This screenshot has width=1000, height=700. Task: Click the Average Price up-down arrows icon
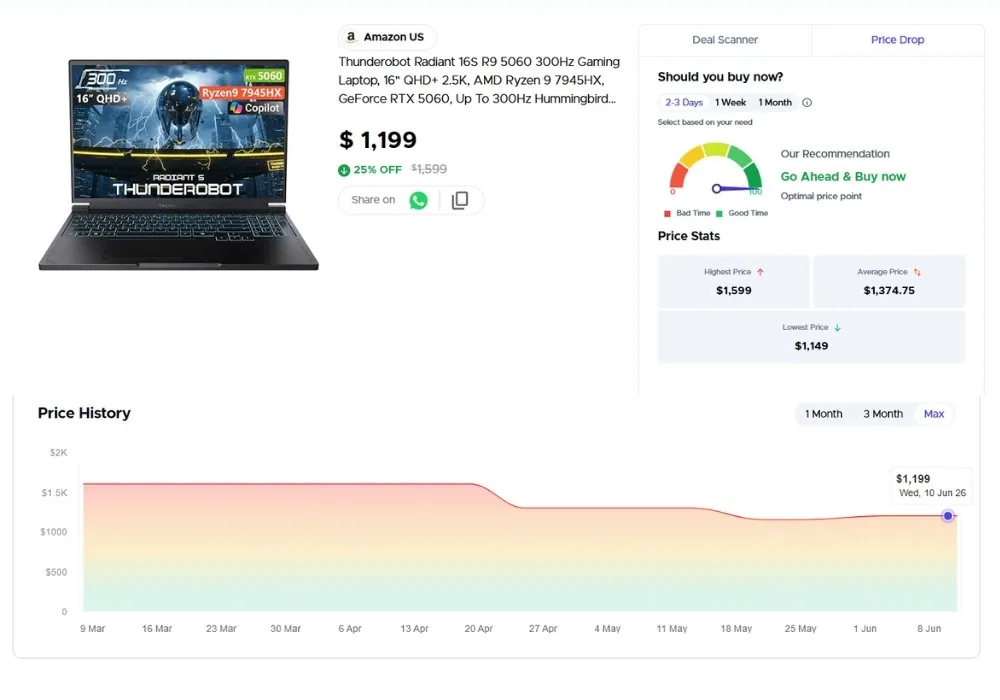tap(917, 272)
